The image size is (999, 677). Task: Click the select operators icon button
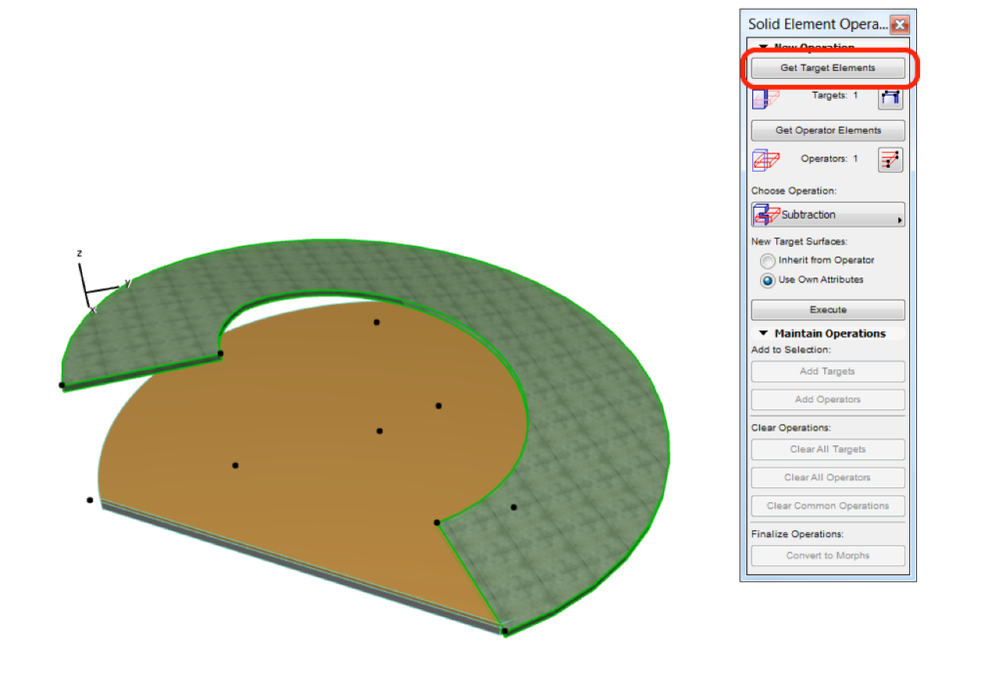890,159
